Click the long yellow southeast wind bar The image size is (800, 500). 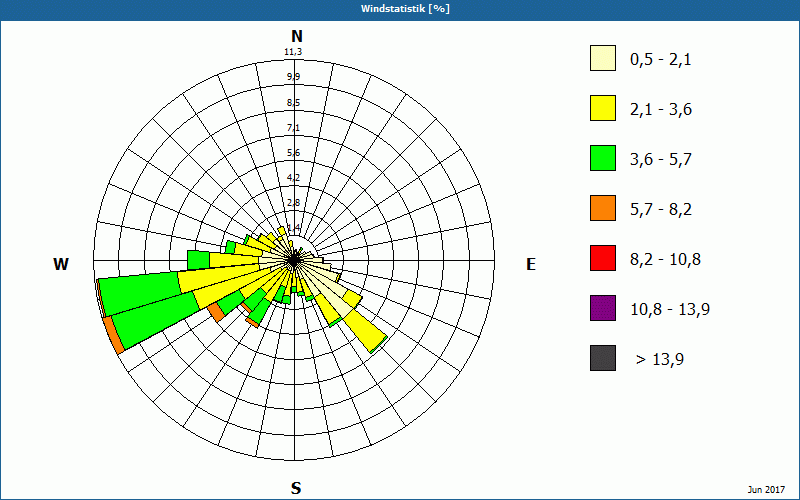tap(365, 331)
